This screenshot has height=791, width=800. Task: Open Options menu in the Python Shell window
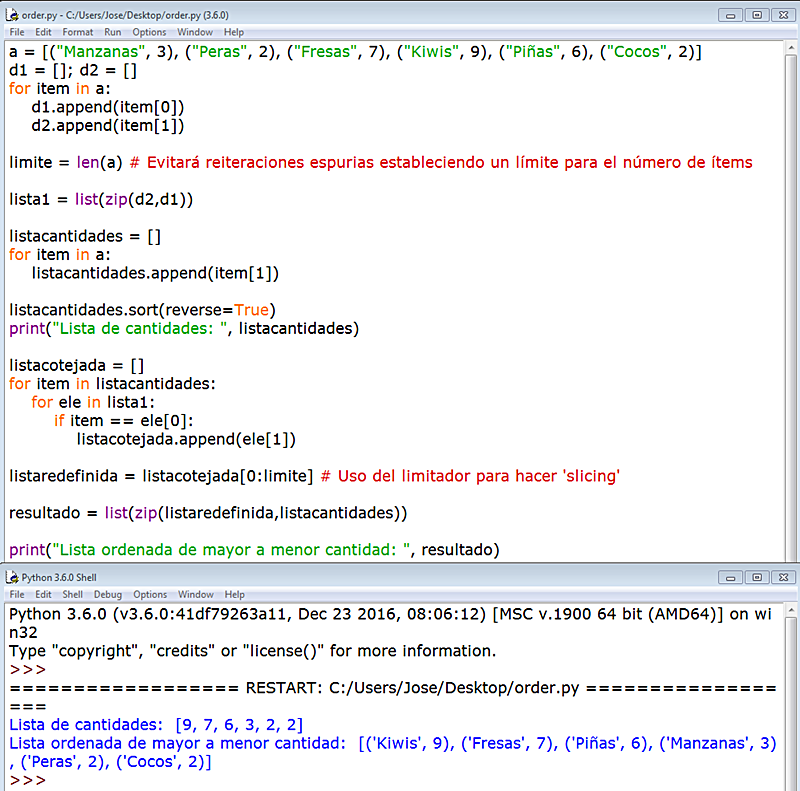click(150, 595)
